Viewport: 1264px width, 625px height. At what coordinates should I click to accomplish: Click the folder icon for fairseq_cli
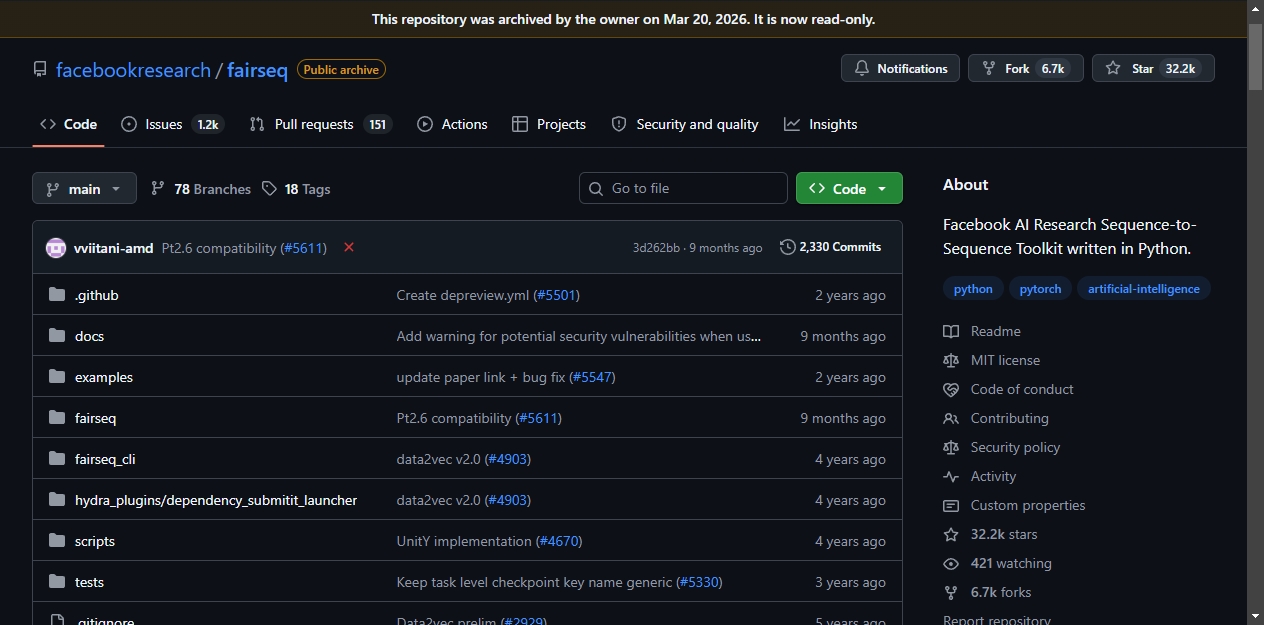pyautogui.click(x=56, y=459)
